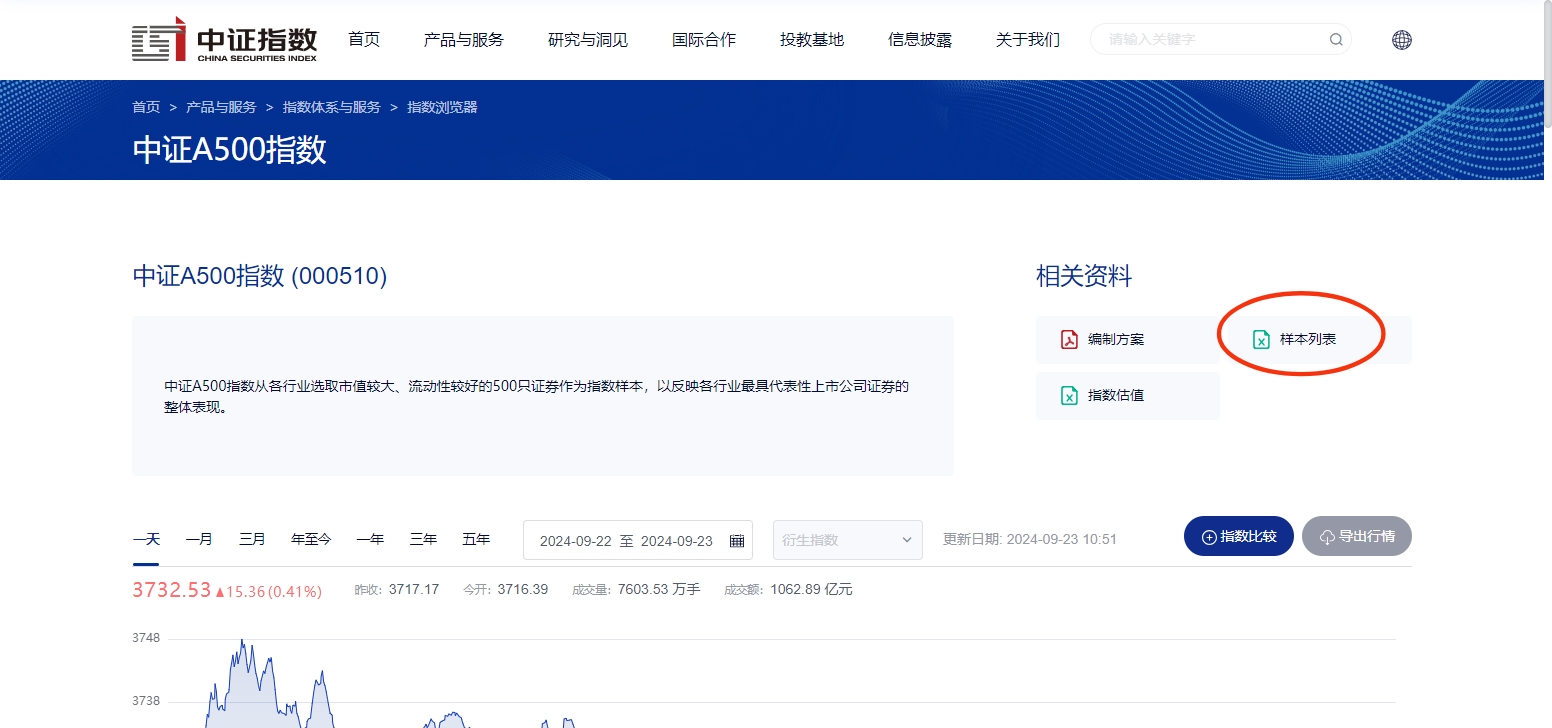Image resolution: width=1552 pixels, height=728 pixels.
Task: Click the 中证A500指数 (000510) heading
Action: coord(259,276)
